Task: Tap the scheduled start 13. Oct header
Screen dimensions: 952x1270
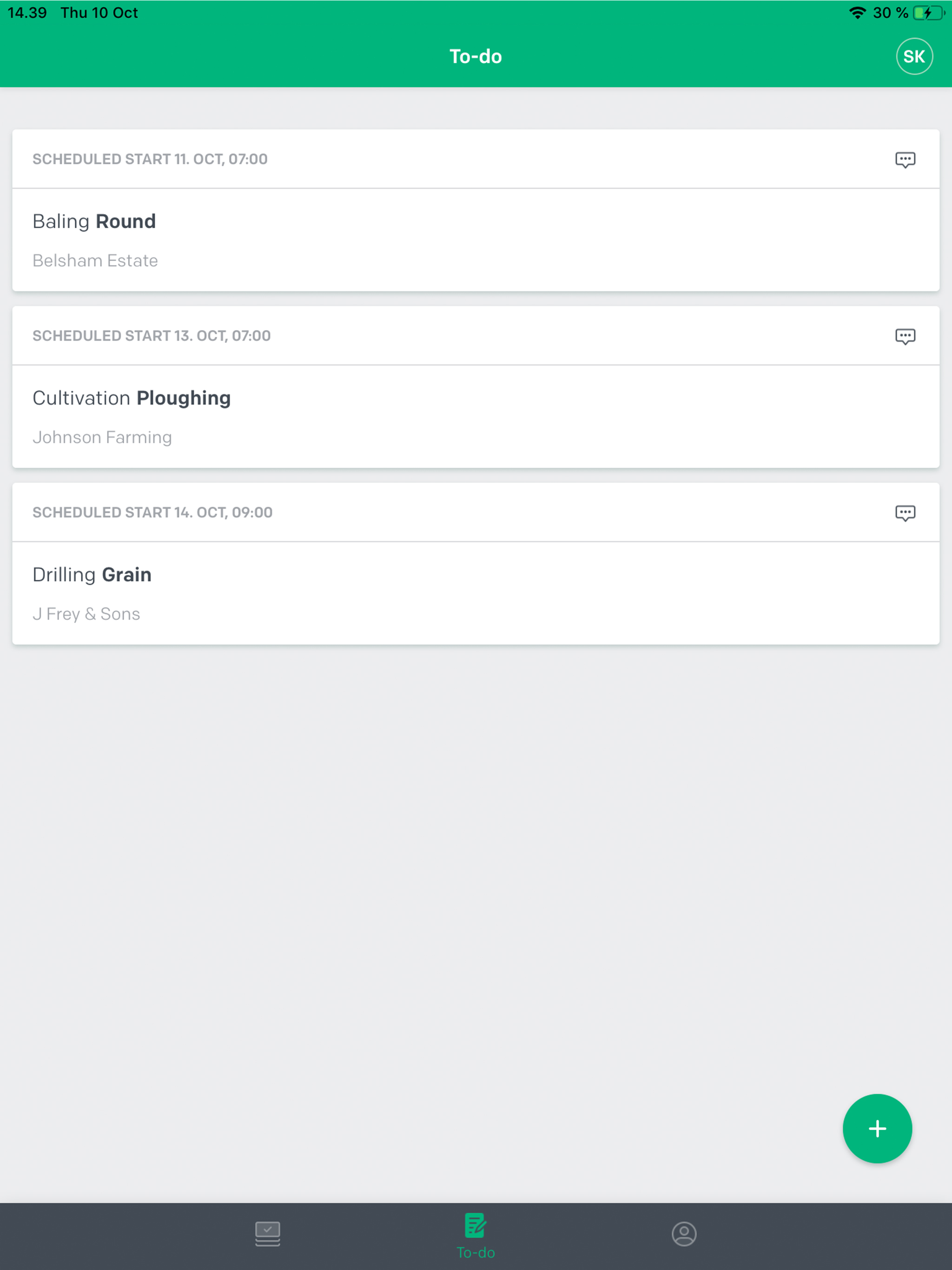Action: (x=152, y=336)
